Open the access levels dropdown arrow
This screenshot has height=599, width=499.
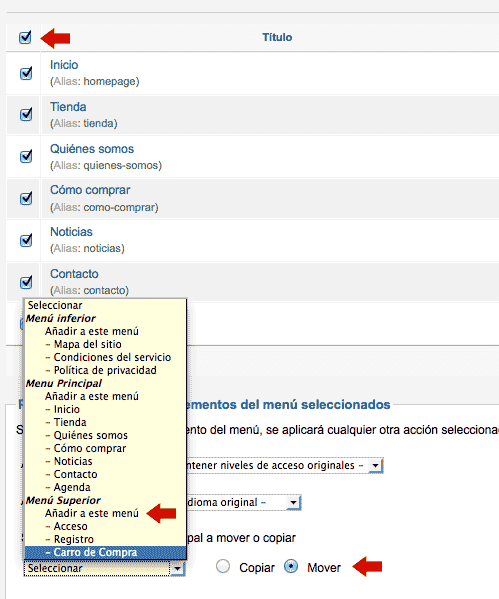375,466
